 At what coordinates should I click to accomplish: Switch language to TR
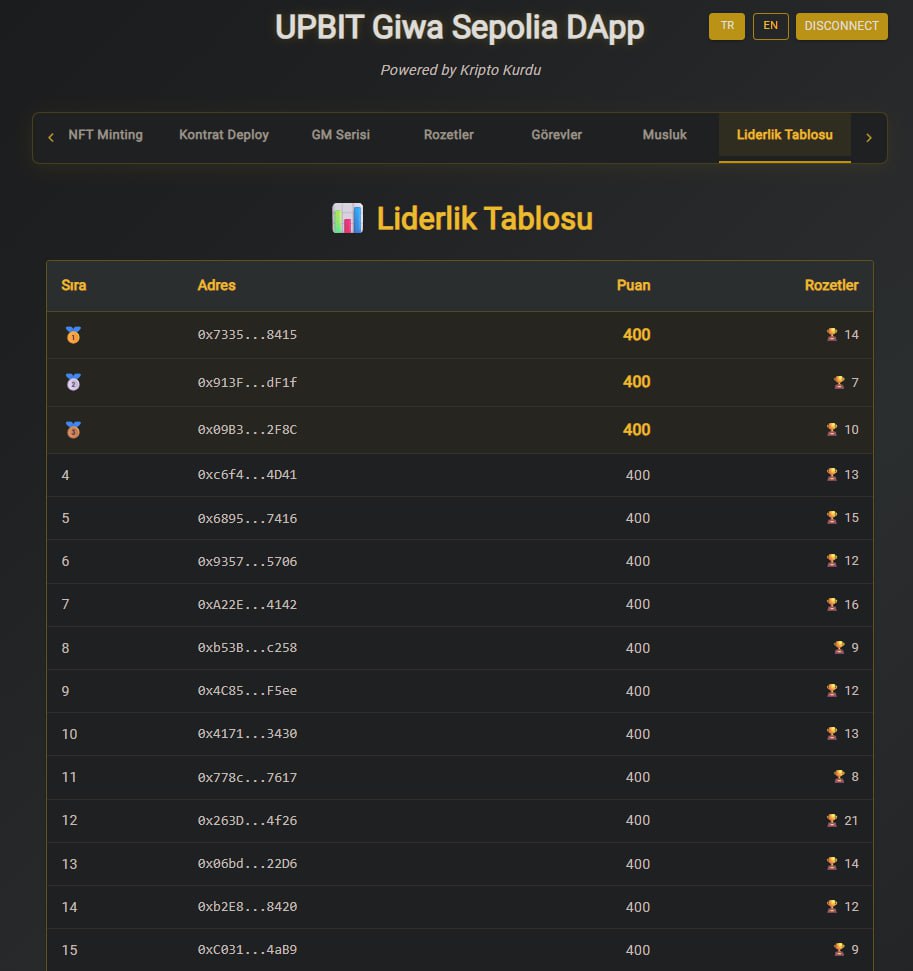(727, 26)
